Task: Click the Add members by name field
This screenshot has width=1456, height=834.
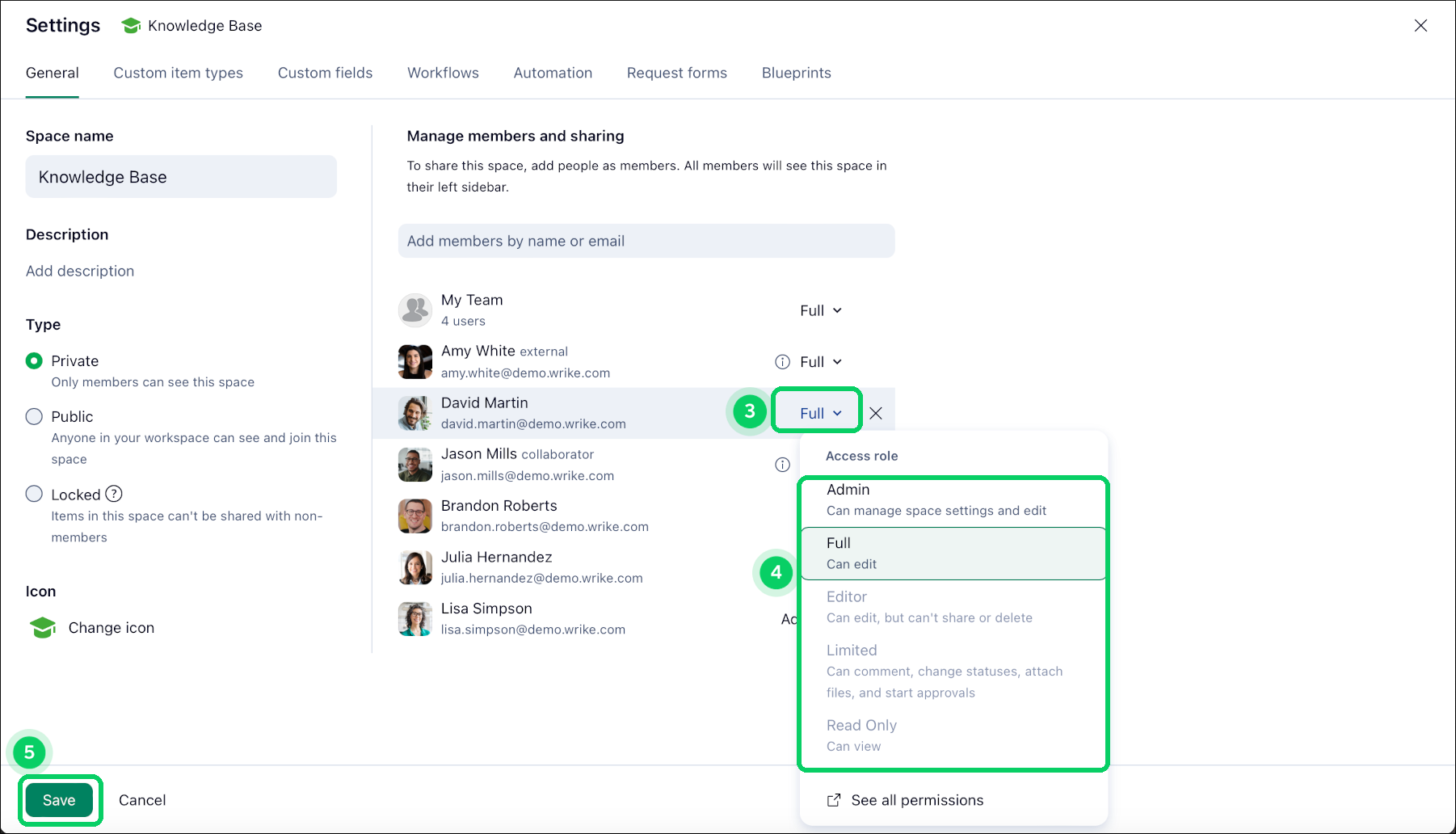Action: click(x=646, y=240)
